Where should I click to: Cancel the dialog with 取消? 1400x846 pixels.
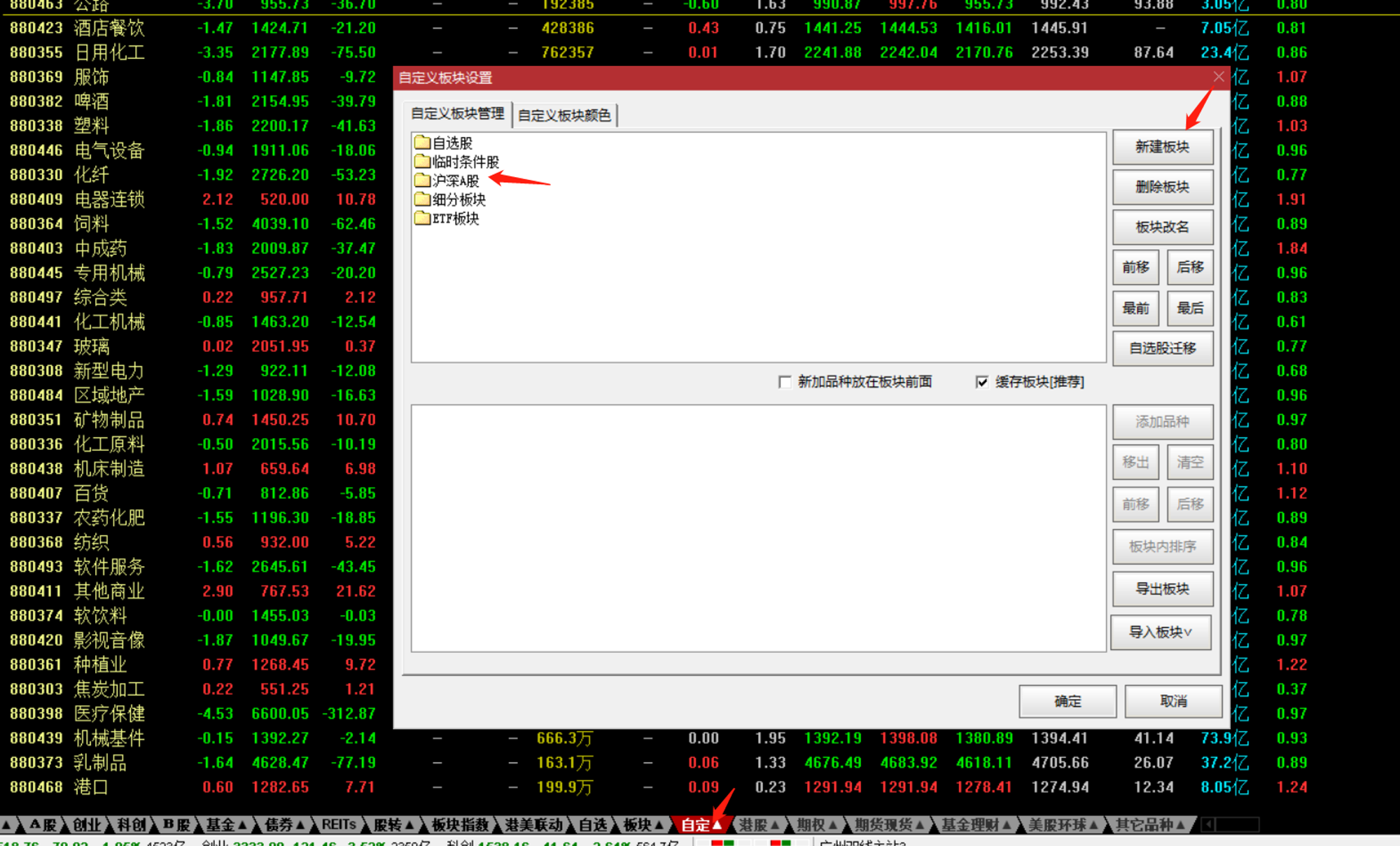tap(1174, 701)
